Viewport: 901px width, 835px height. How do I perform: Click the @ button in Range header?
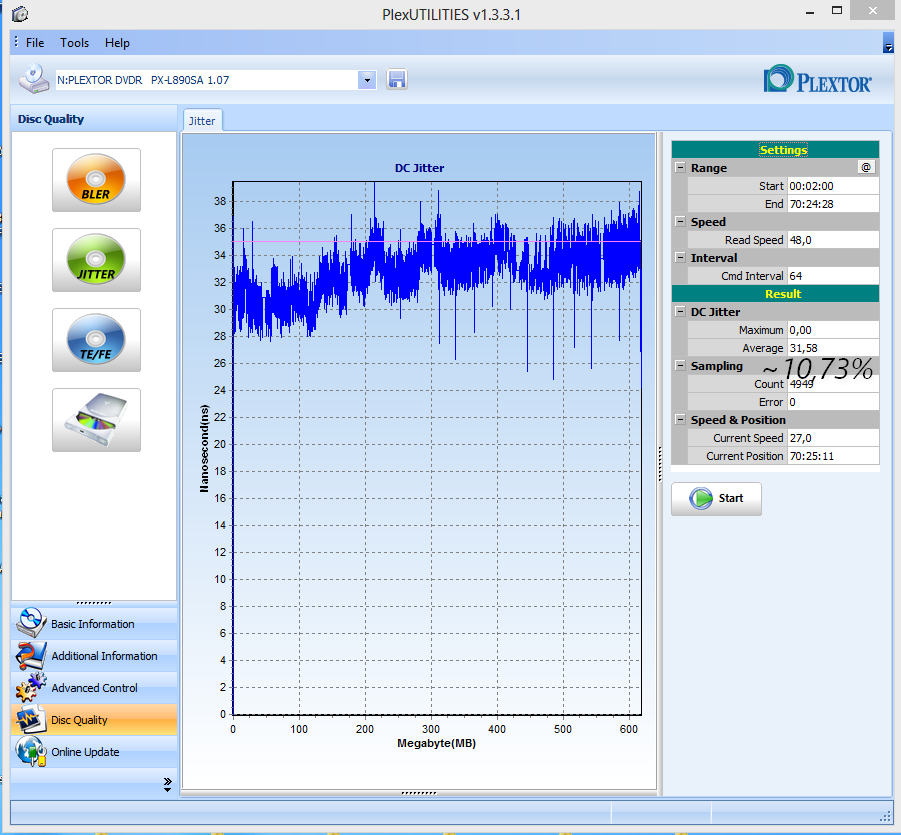coord(866,167)
